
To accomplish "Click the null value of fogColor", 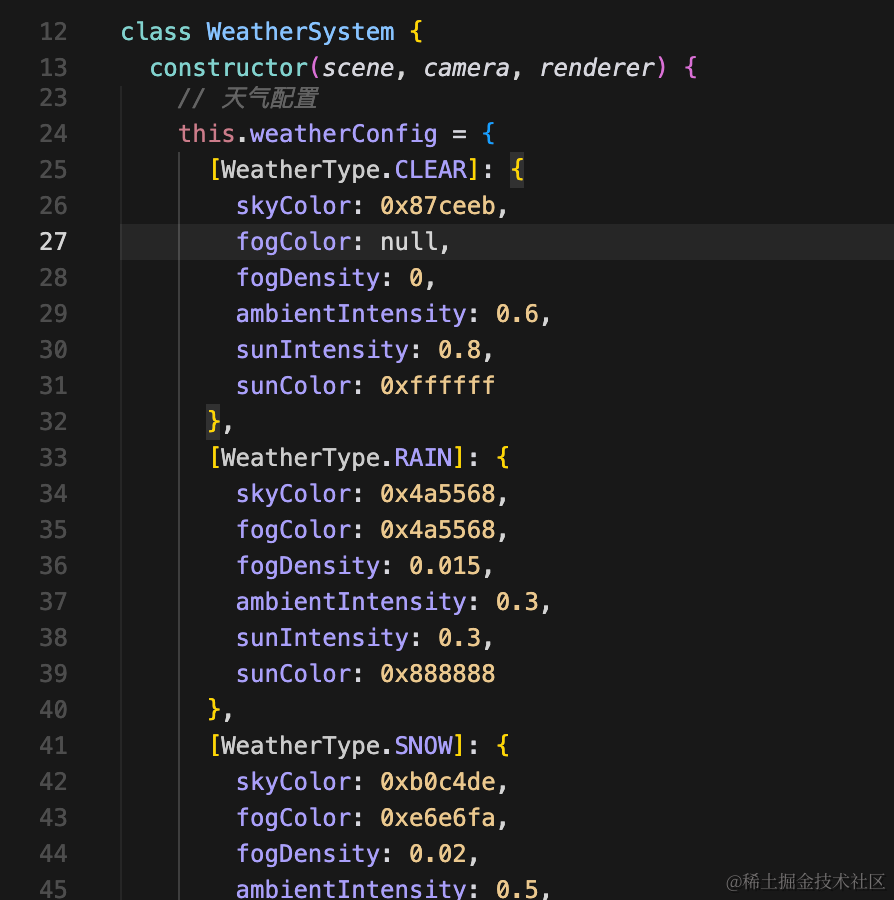I will pyautogui.click(x=409, y=242).
